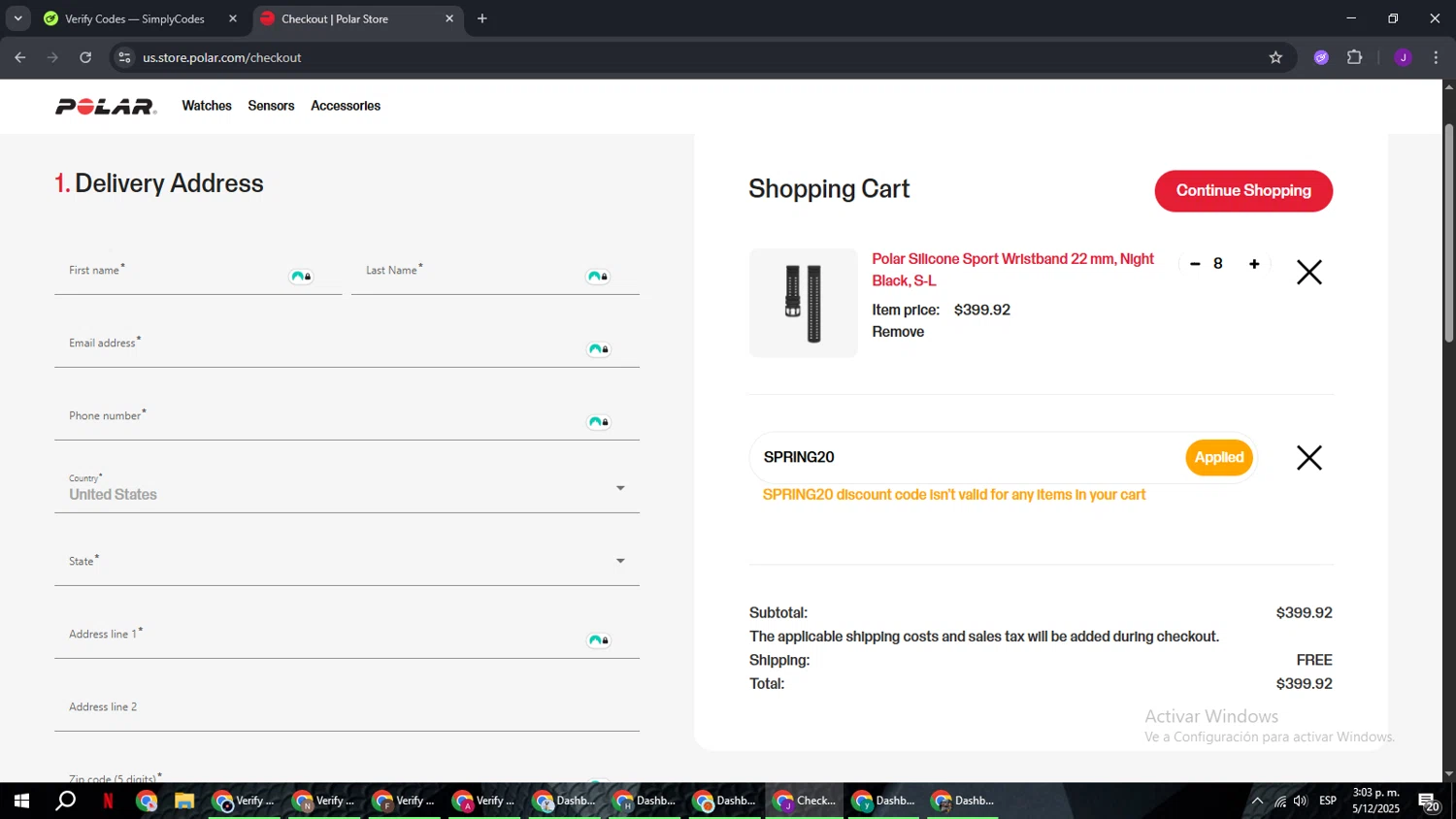1456x819 pixels.
Task: Open password manager icon in Email address
Action: 599,349
